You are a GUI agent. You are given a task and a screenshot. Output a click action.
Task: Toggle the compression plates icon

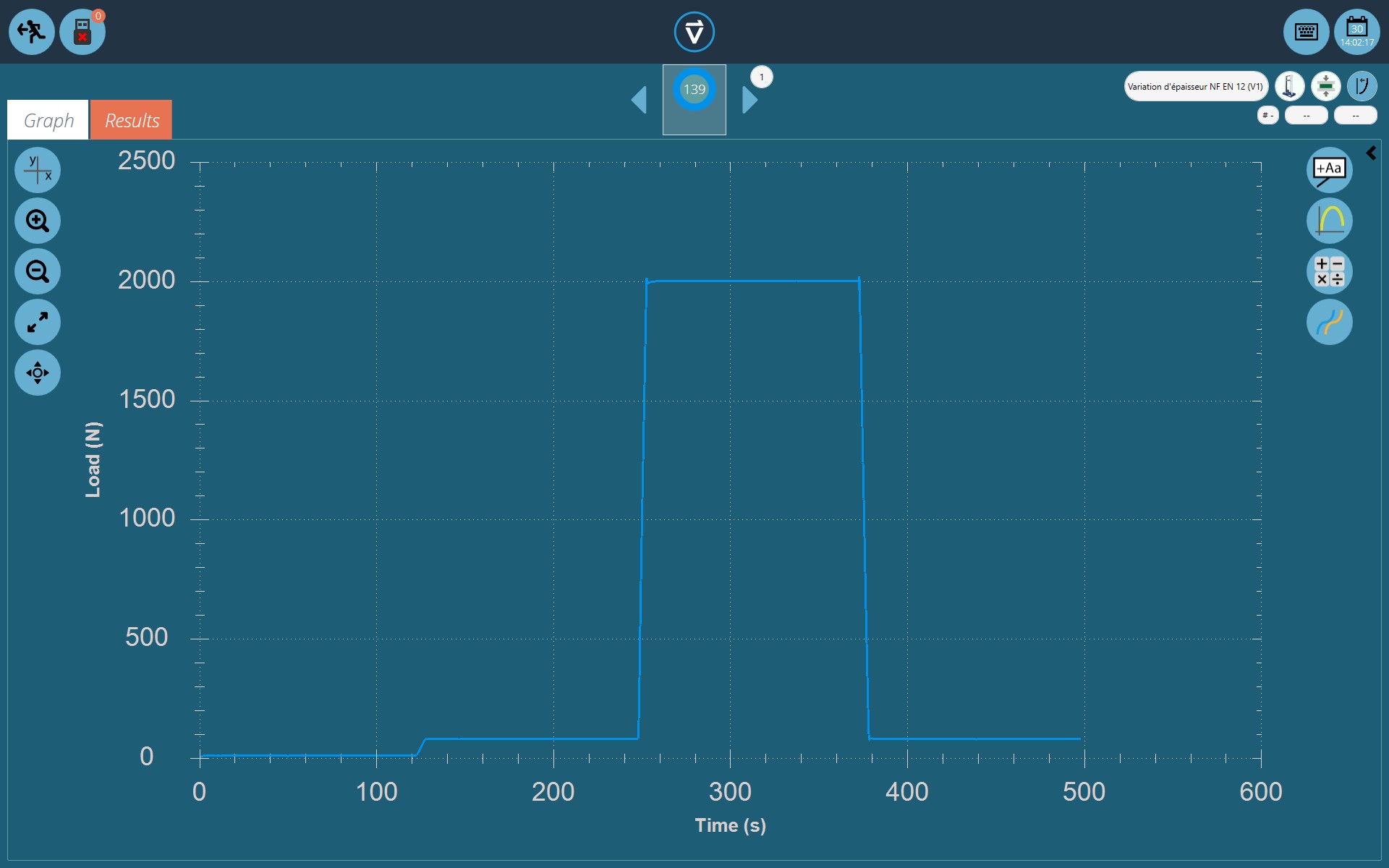tap(1325, 86)
